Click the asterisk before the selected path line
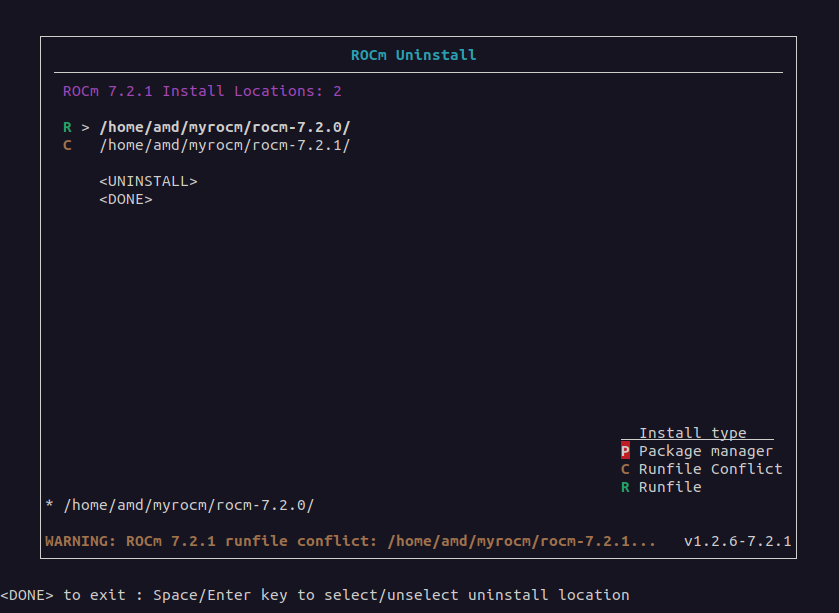 point(49,505)
